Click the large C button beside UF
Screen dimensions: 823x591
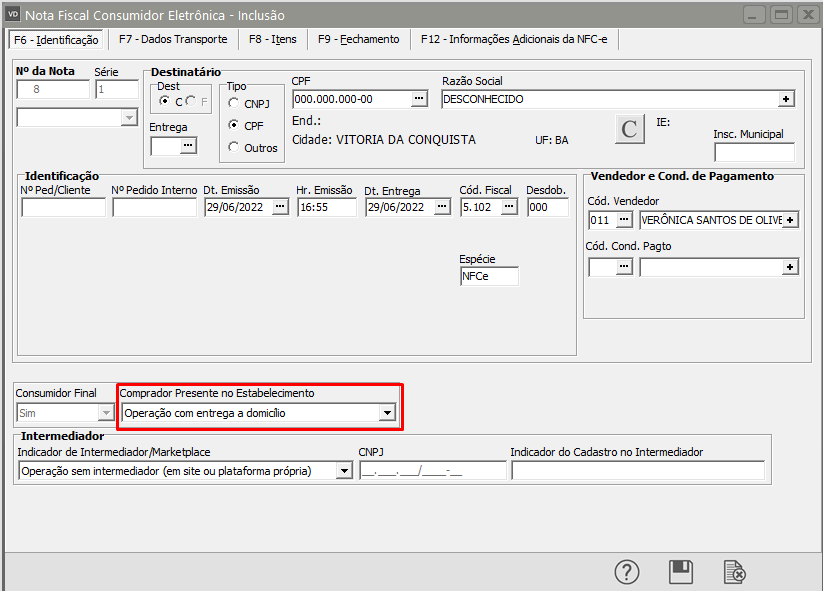[x=629, y=130]
